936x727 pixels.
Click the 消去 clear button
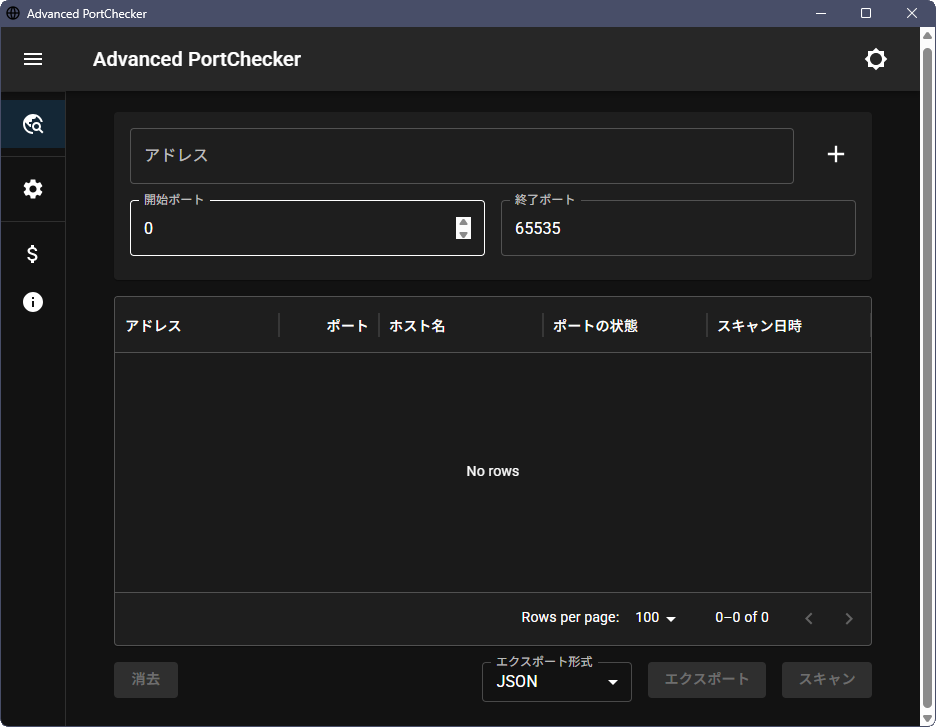click(x=146, y=679)
